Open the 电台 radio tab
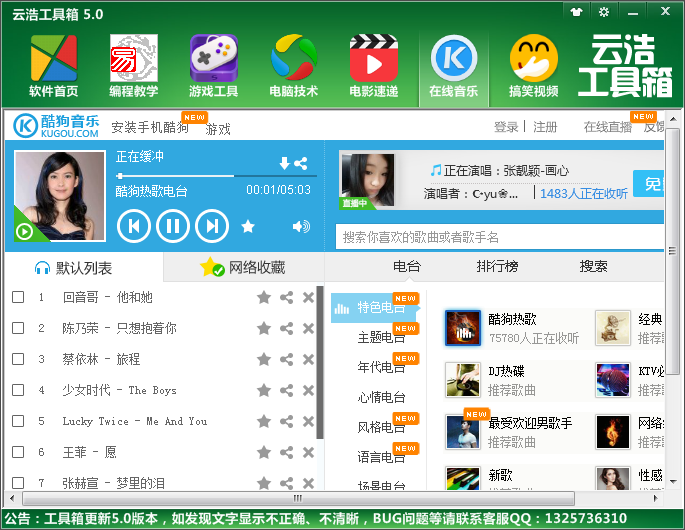The height and width of the screenshot is (530, 685). pos(407,266)
